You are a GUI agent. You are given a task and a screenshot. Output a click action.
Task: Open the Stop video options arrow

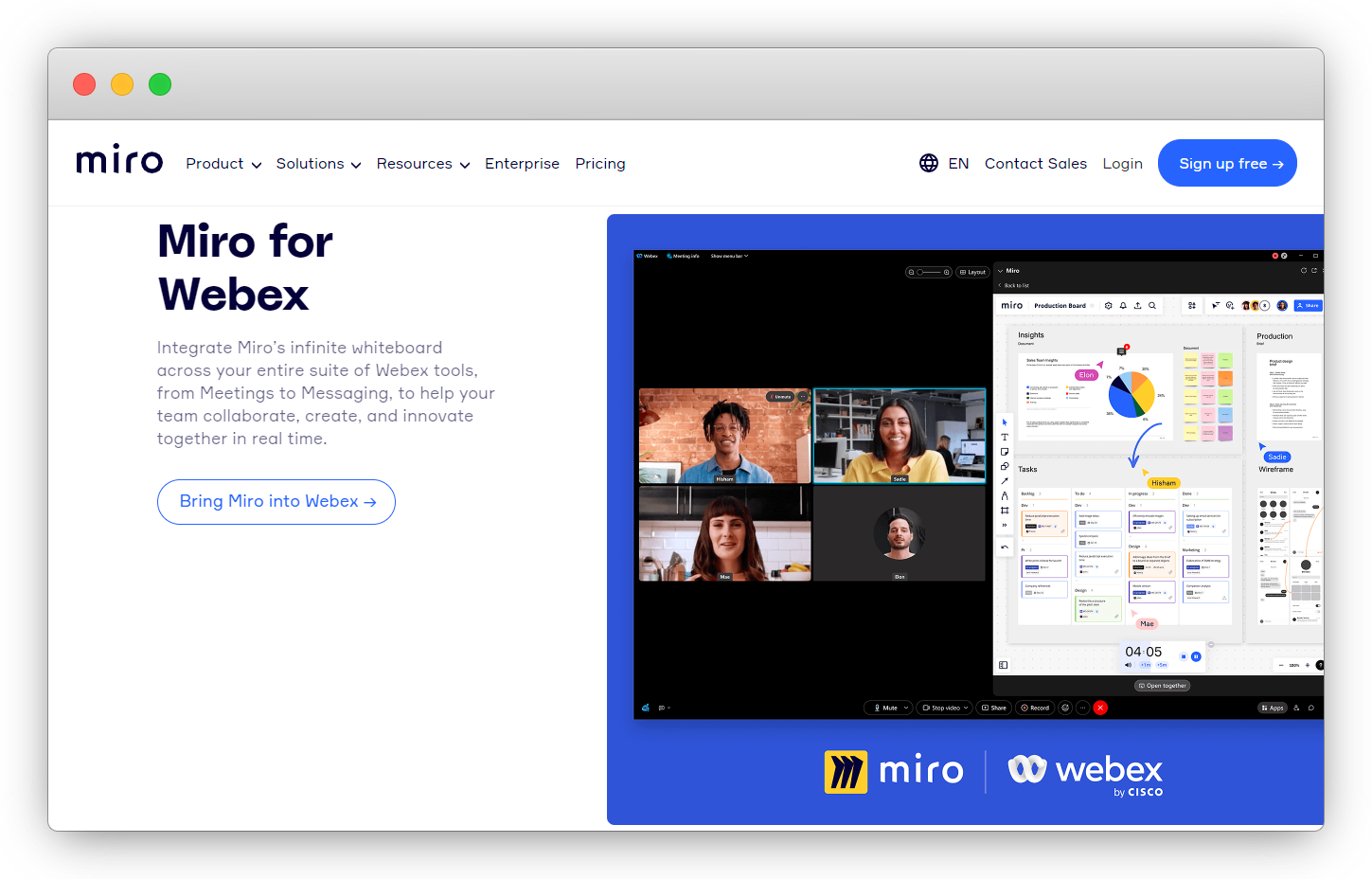click(967, 708)
